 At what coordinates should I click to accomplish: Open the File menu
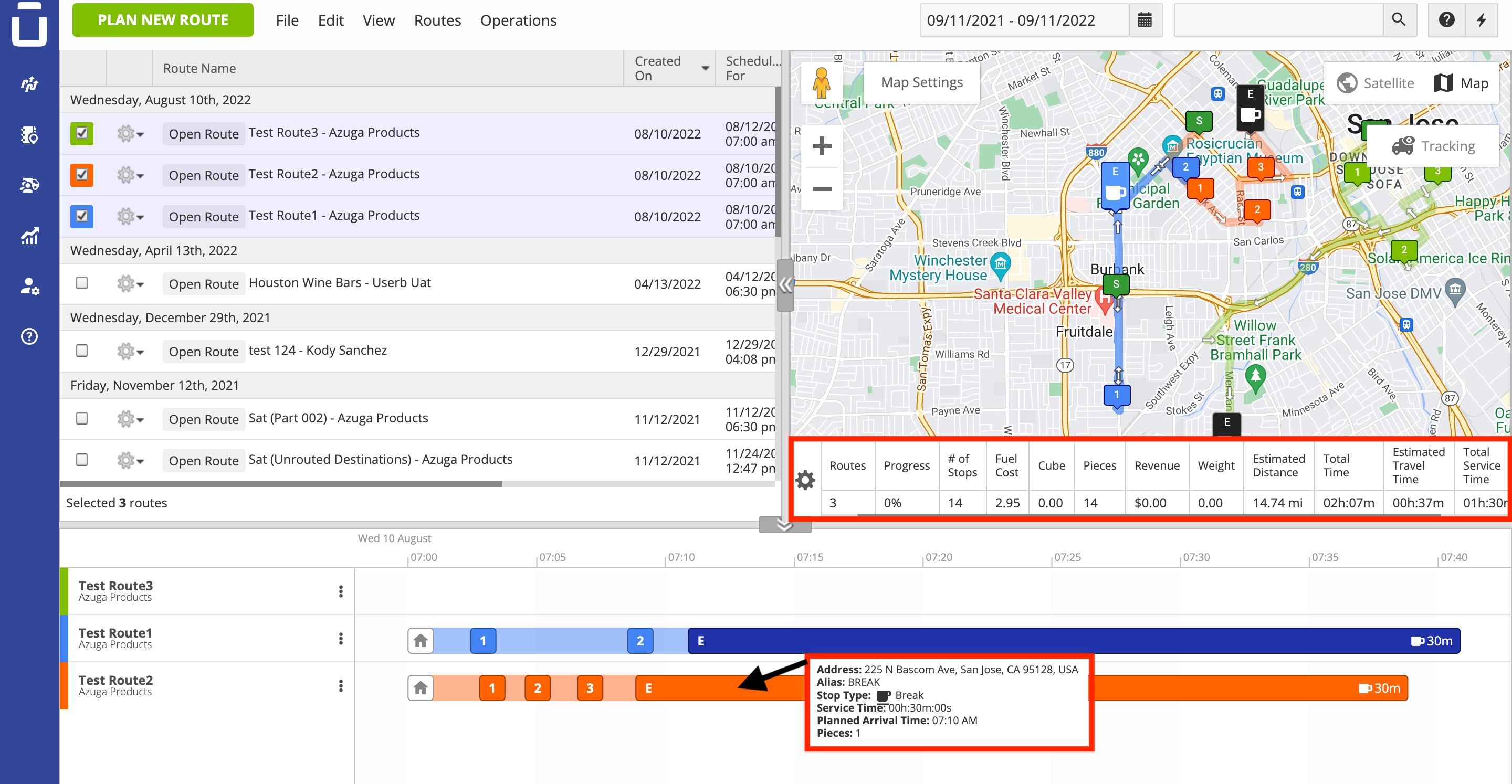287,20
